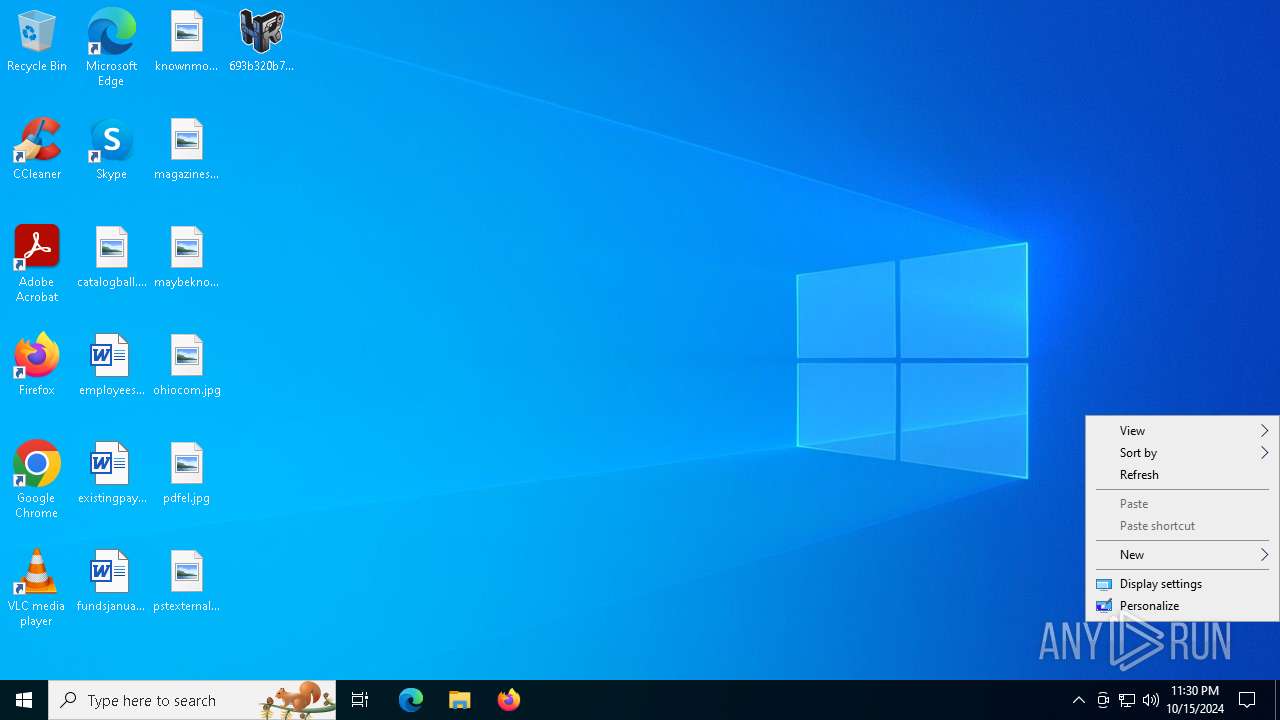1280x720 pixels.
Task: Open Display settings from context menu
Action: 1182,584
